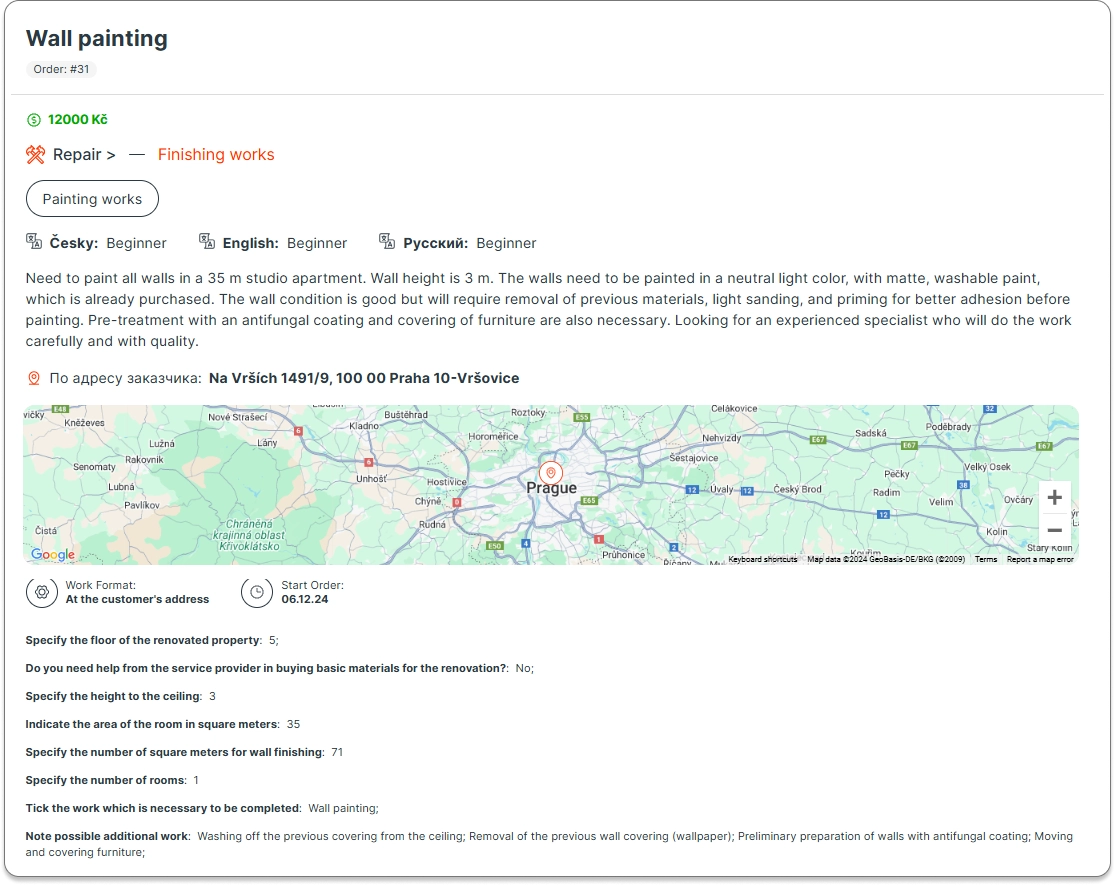
Task: Click the green price coin icon
Action: click(x=34, y=120)
